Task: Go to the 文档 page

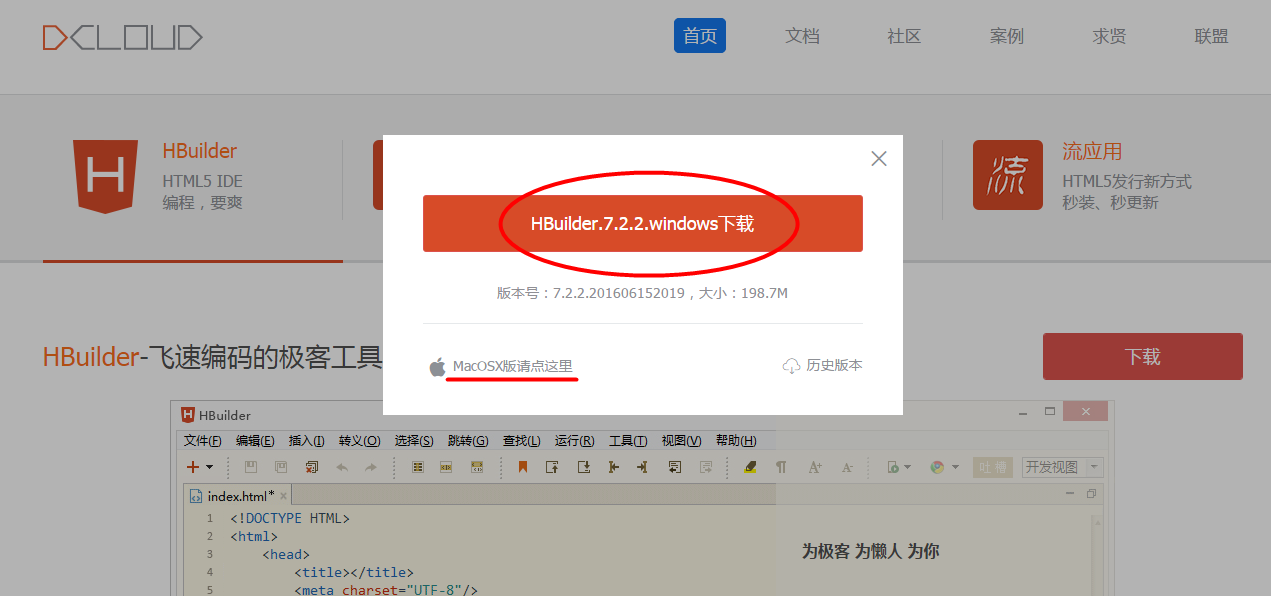Action: click(802, 36)
